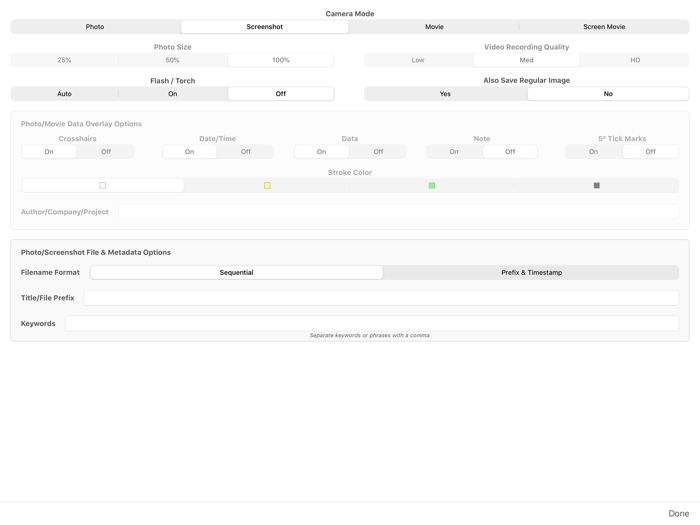Enable Also Save Regular Image Yes
This screenshot has width=700, height=525.
tap(445, 94)
